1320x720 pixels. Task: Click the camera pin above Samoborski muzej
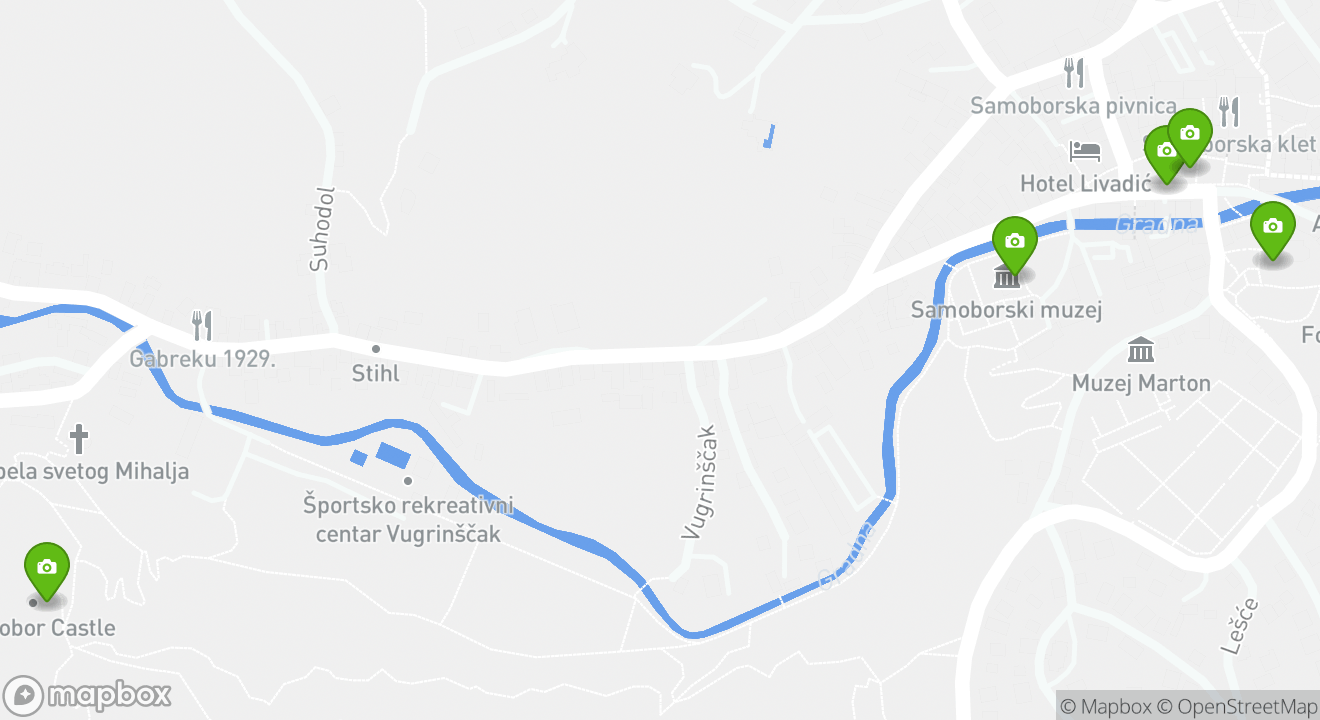1014,244
